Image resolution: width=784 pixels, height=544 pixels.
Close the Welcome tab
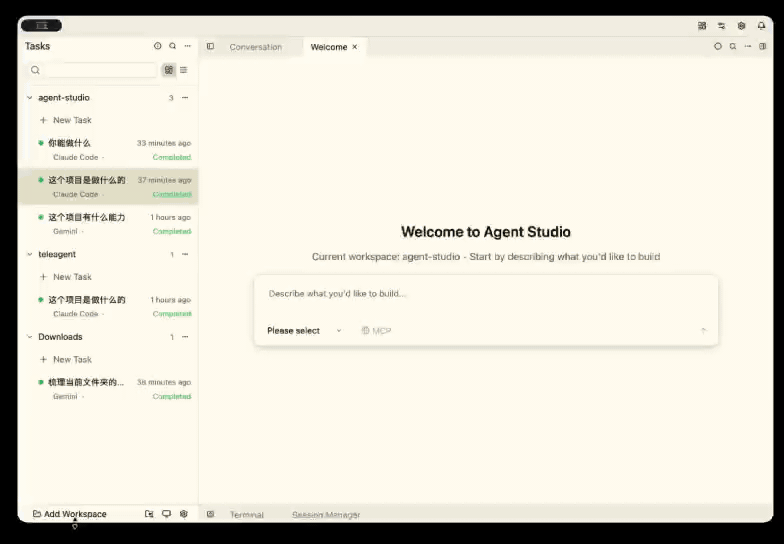(354, 46)
